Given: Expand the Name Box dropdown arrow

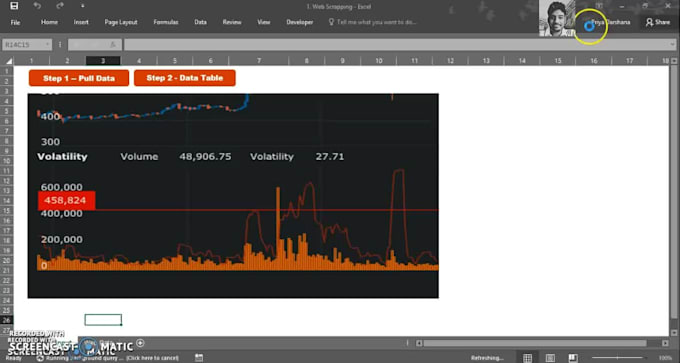Looking at the screenshot, I should point(47,44).
